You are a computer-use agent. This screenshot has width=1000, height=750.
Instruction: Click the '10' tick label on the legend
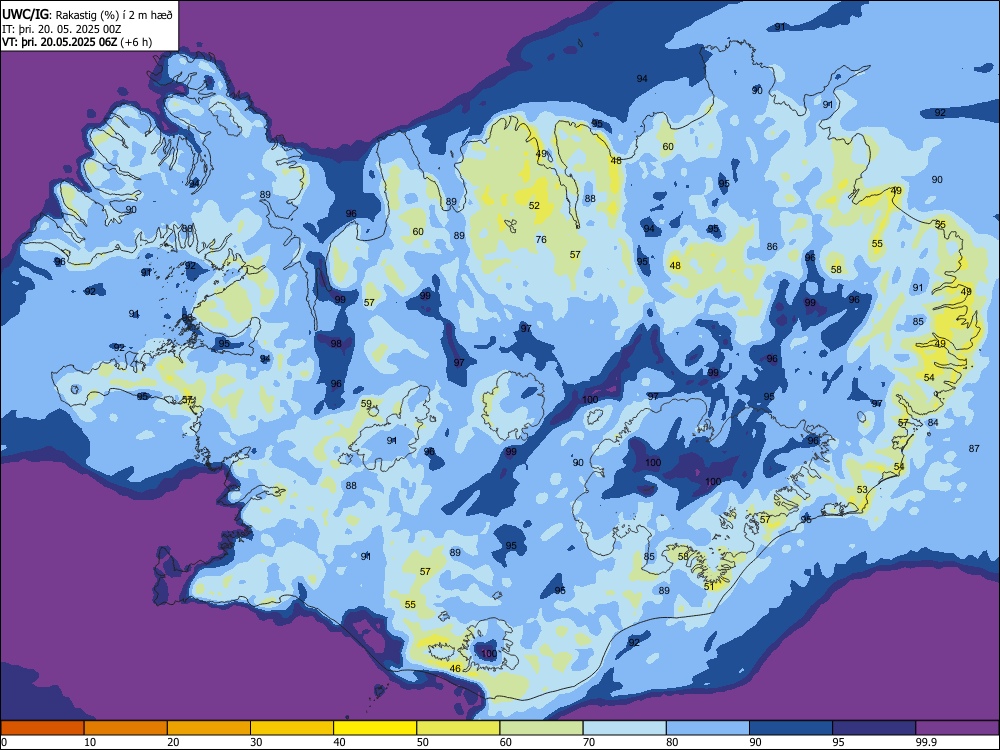[91, 742]
